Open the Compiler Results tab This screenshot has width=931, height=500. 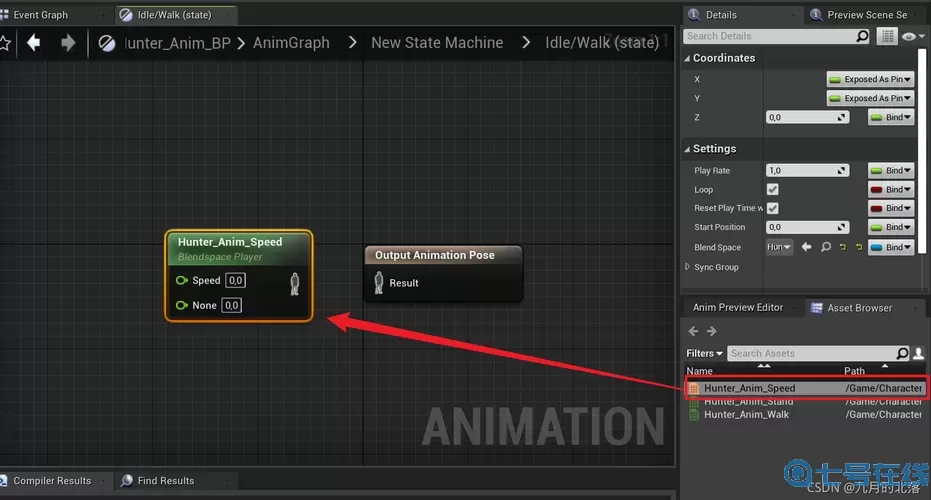pyautogui.click(x=52, y=480)
